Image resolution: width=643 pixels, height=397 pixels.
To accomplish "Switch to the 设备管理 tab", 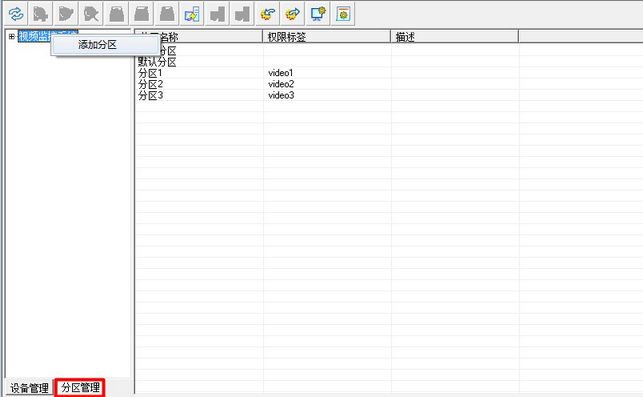I will point(30,388).
